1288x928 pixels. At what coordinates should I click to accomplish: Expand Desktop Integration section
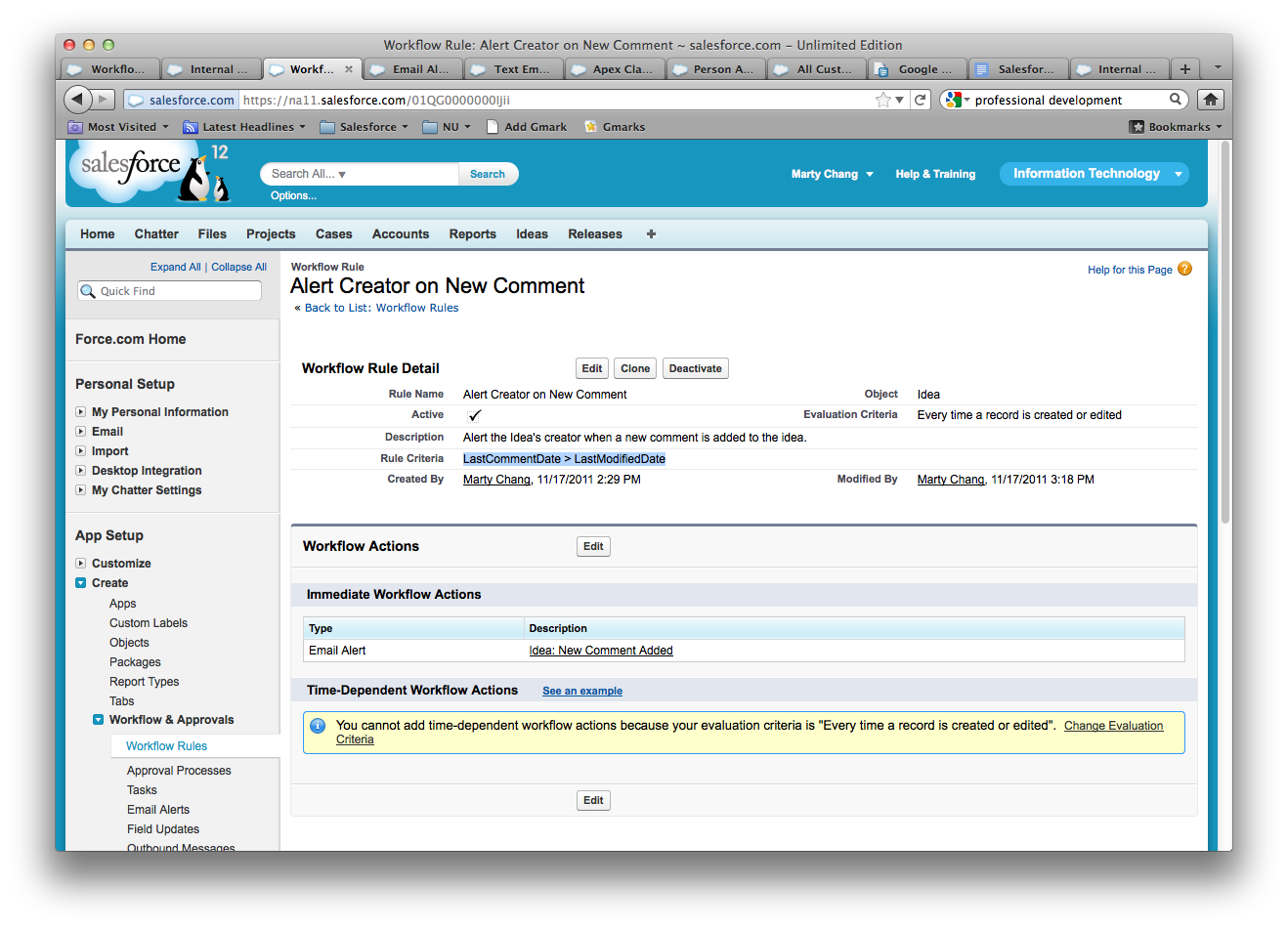(80, 471)
